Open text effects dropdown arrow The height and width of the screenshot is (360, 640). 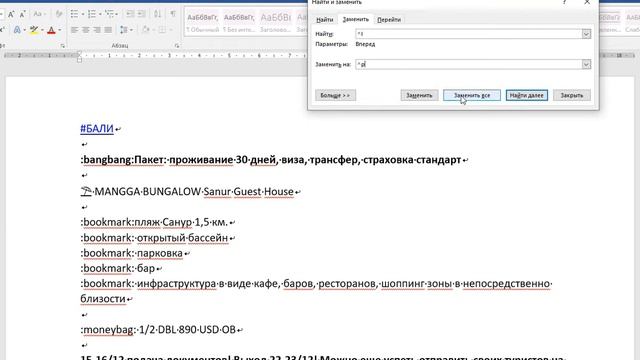pyautogui.click(x=24, y=30)
